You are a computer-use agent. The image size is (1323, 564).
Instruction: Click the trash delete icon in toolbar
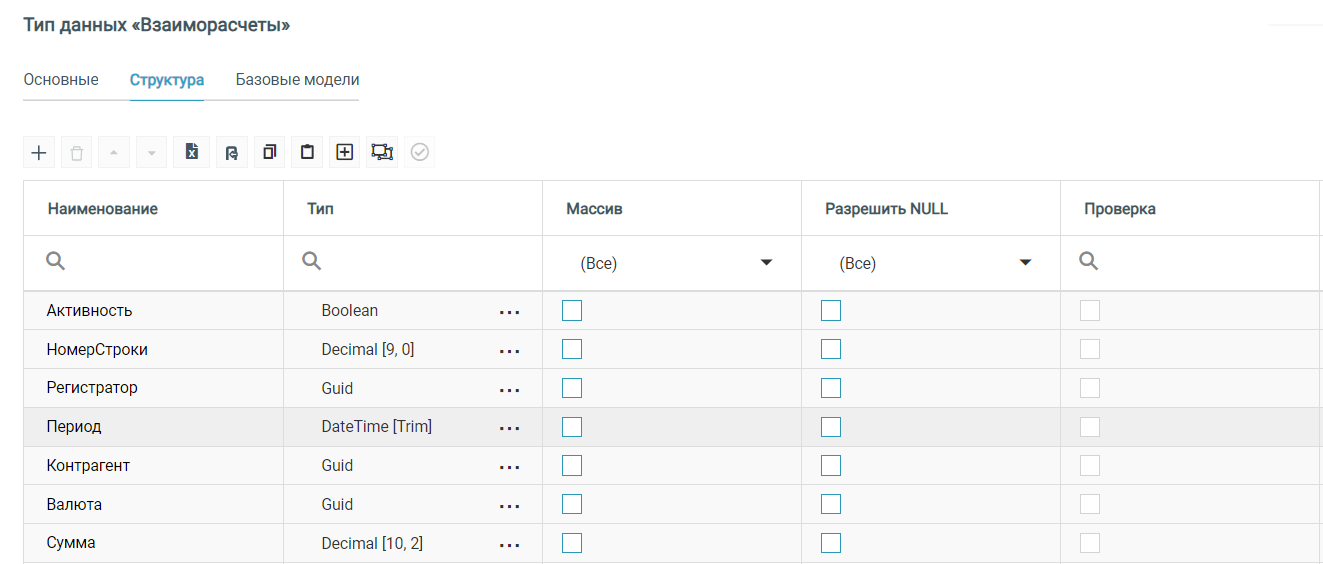(x=77, y=152)
